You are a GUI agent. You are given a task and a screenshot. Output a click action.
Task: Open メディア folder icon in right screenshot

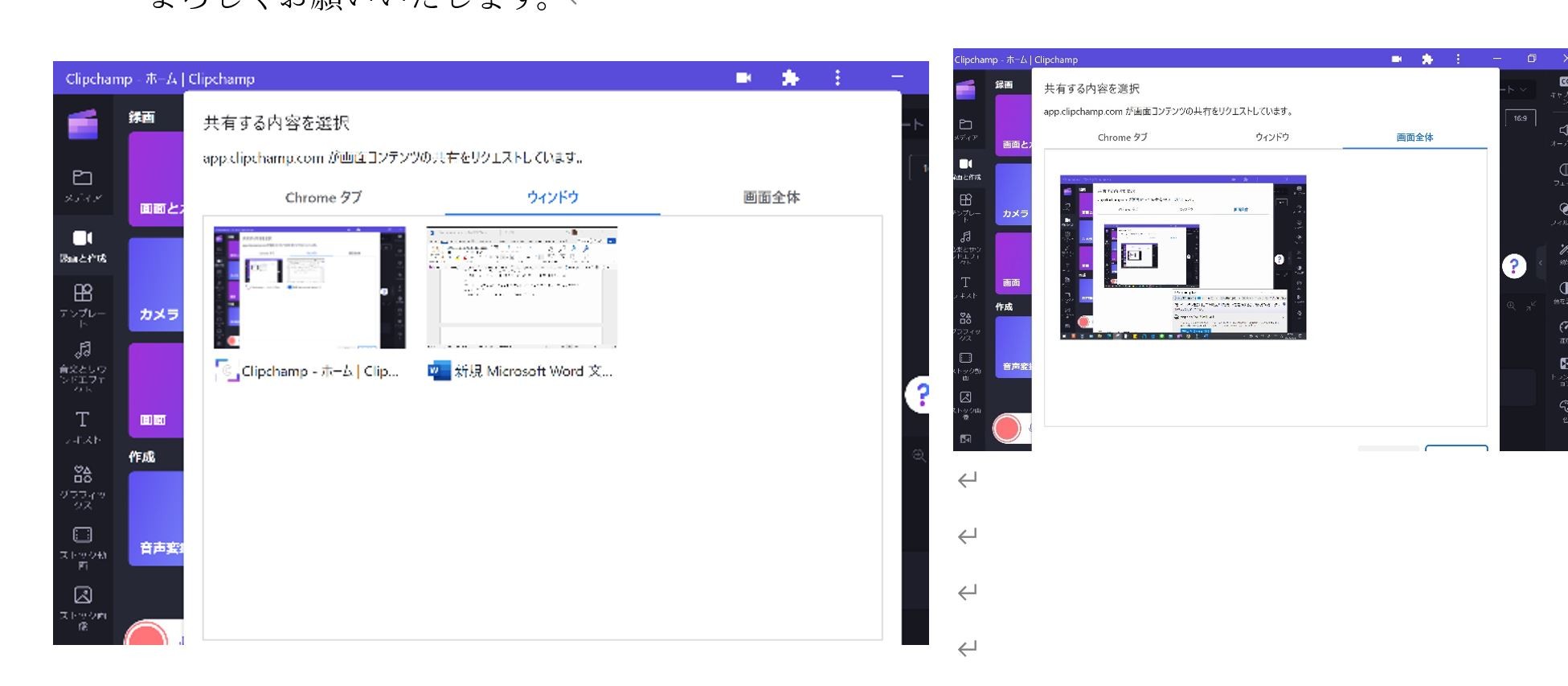[x=966, y=125]
